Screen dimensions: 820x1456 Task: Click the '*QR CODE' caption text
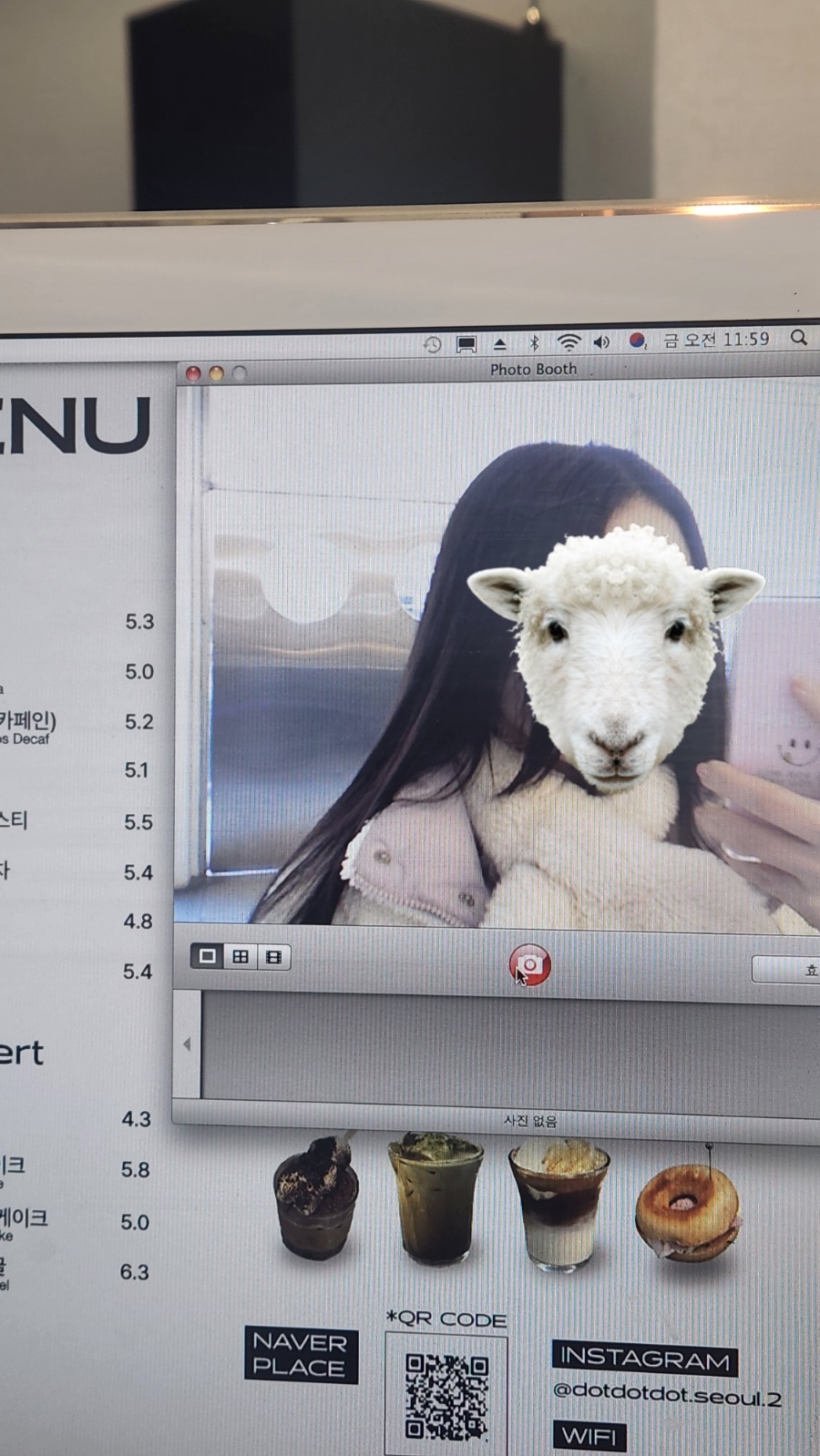[x=446, y=1319]
